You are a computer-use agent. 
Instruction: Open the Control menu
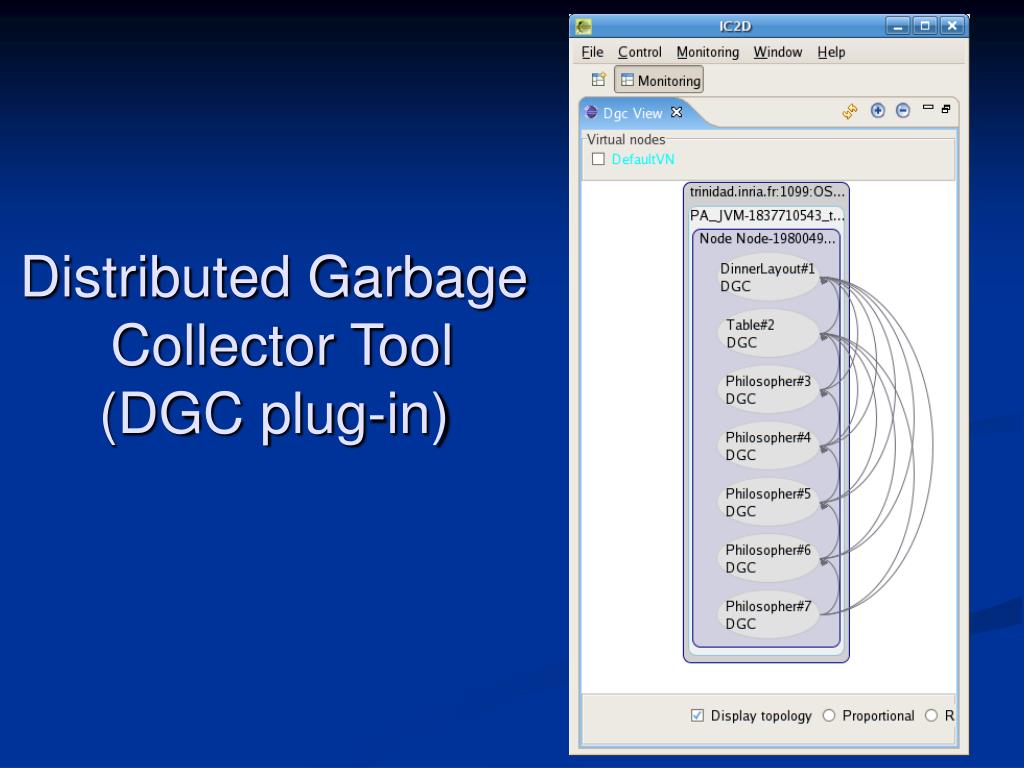(x=639, y=52)
